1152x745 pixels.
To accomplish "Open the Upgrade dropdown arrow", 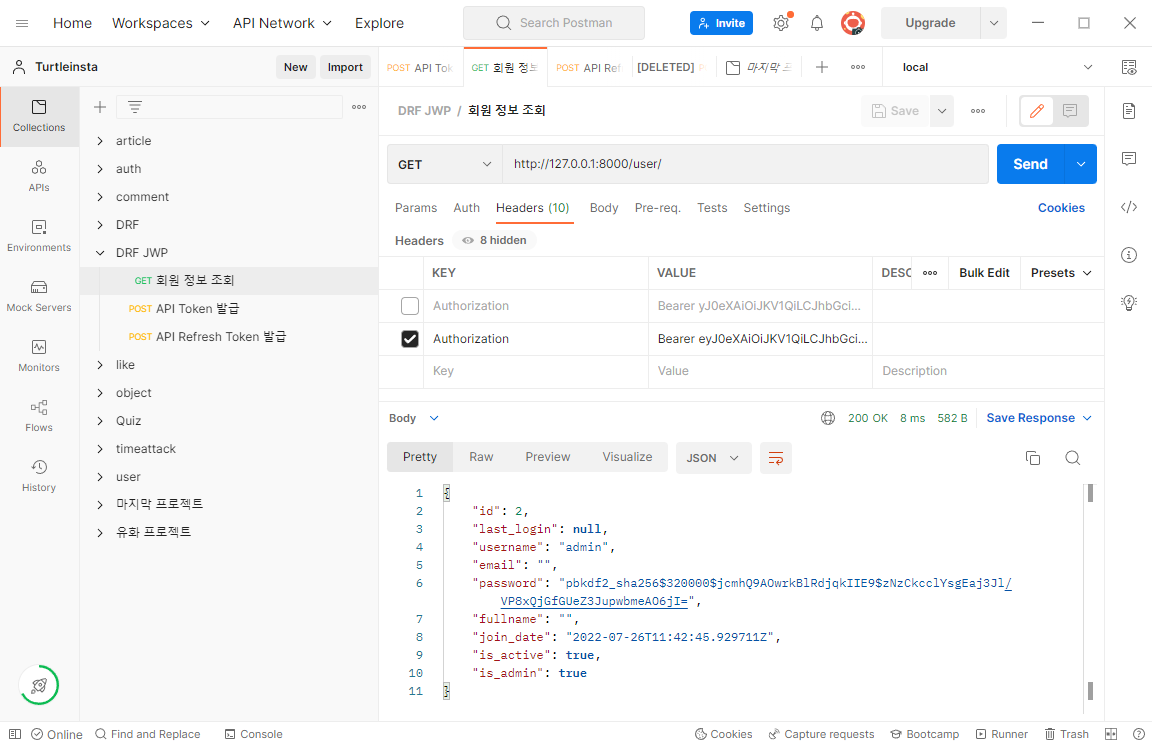I will point(993,24).
